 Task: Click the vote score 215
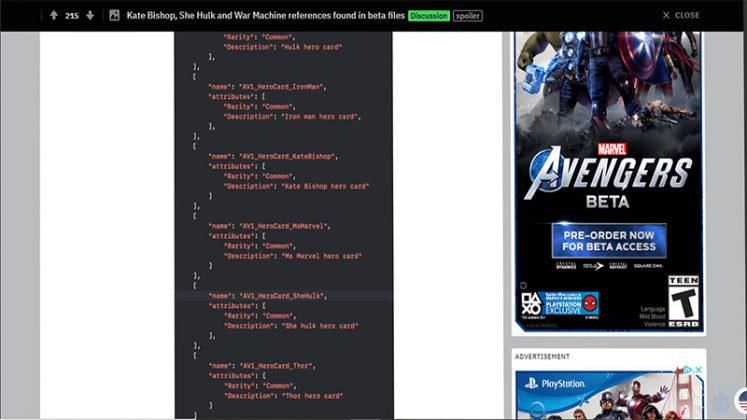tap(72, 16)
